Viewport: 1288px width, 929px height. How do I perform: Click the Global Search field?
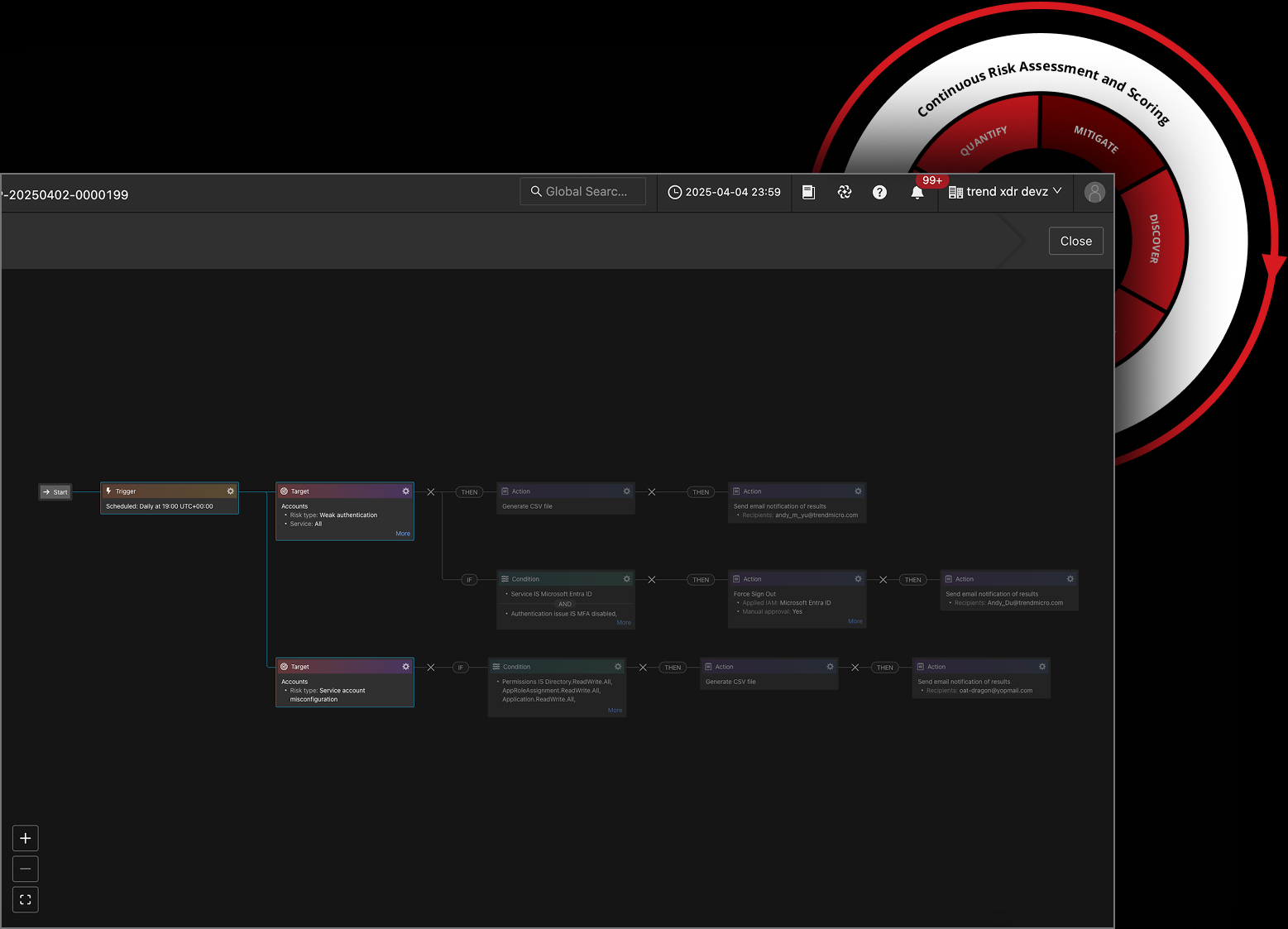[x=583, y=192]
